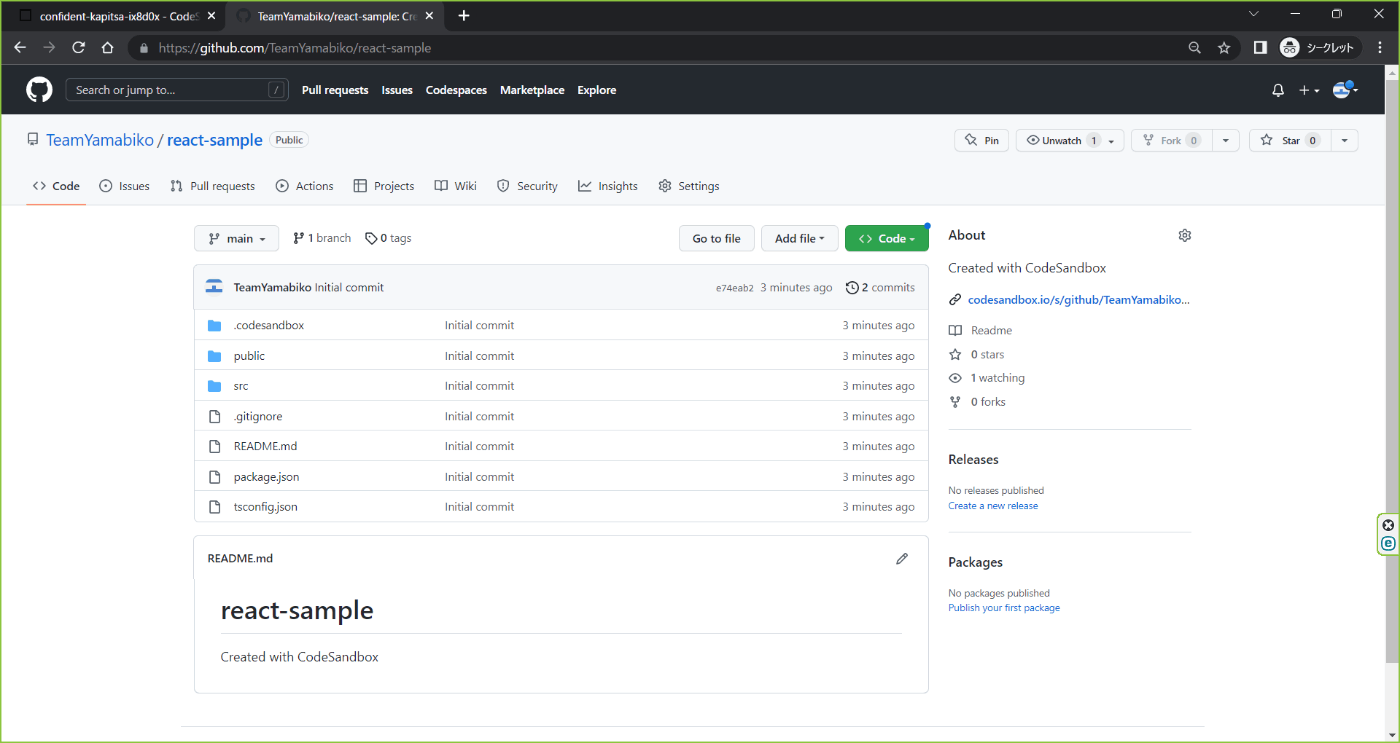Image resolution: width=1400 pixels, height=743 pixels.
Task: Open the Projects tab
Action: click(x=384, y=186)
